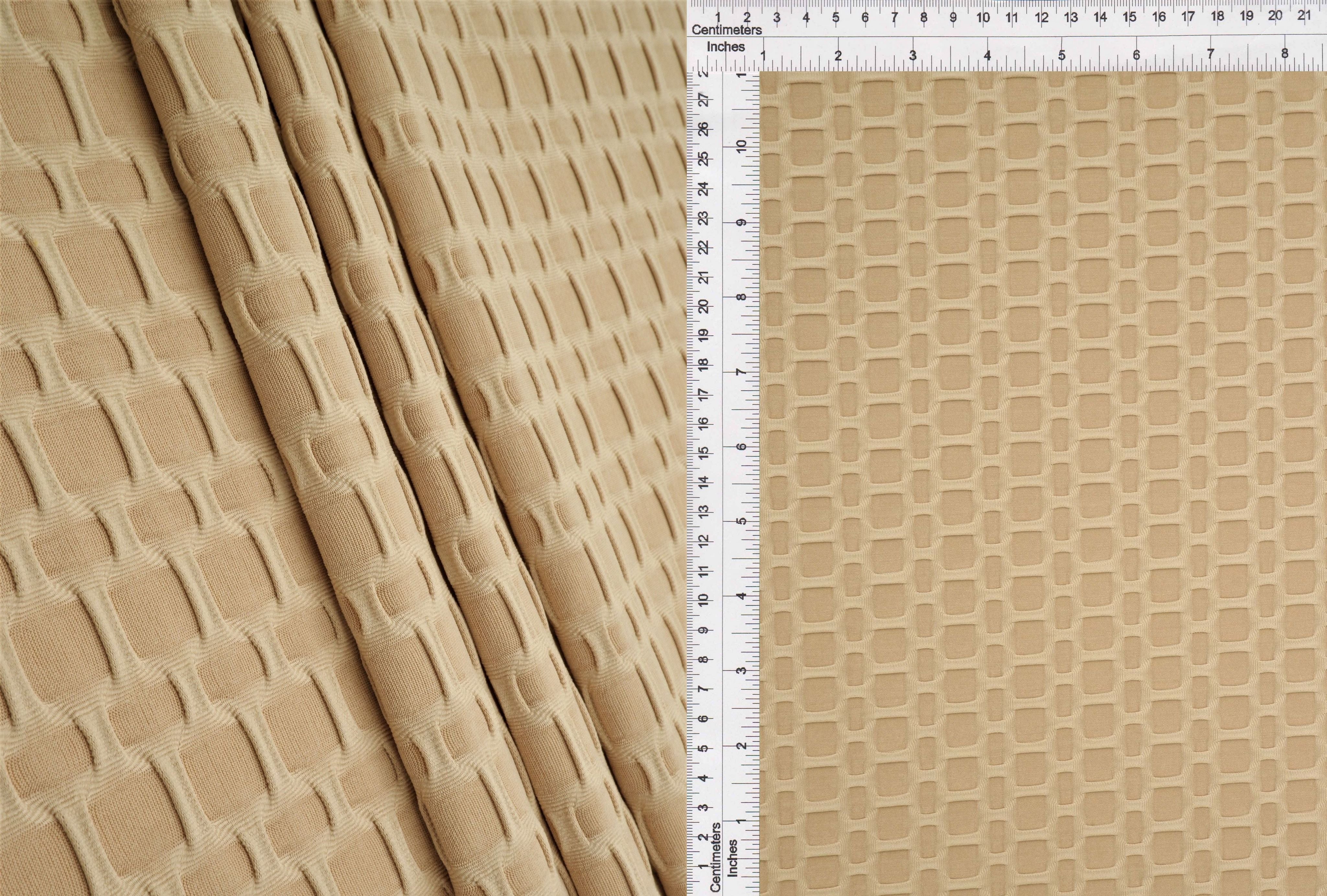Click the 2 inch mark on top ruler

tap(838, 57)
